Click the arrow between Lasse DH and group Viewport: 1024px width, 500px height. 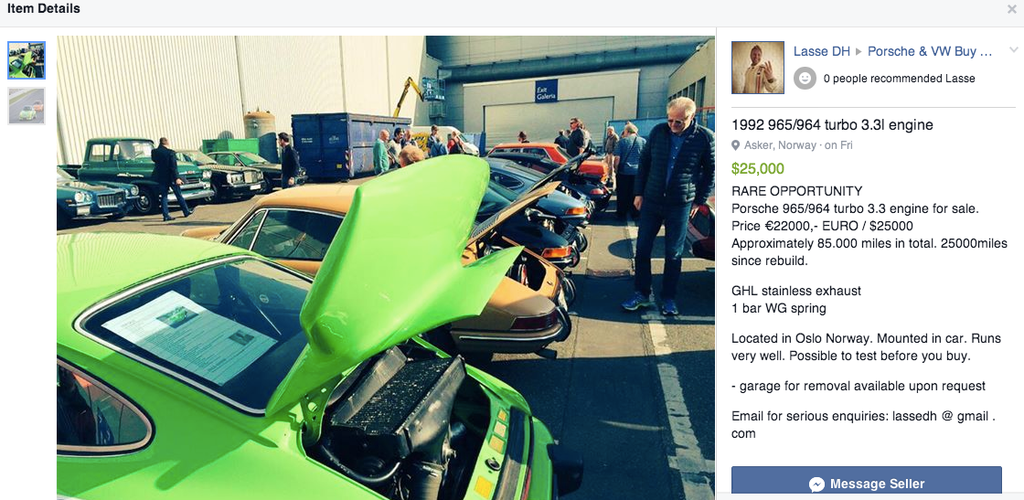click(x=859, y=52)
